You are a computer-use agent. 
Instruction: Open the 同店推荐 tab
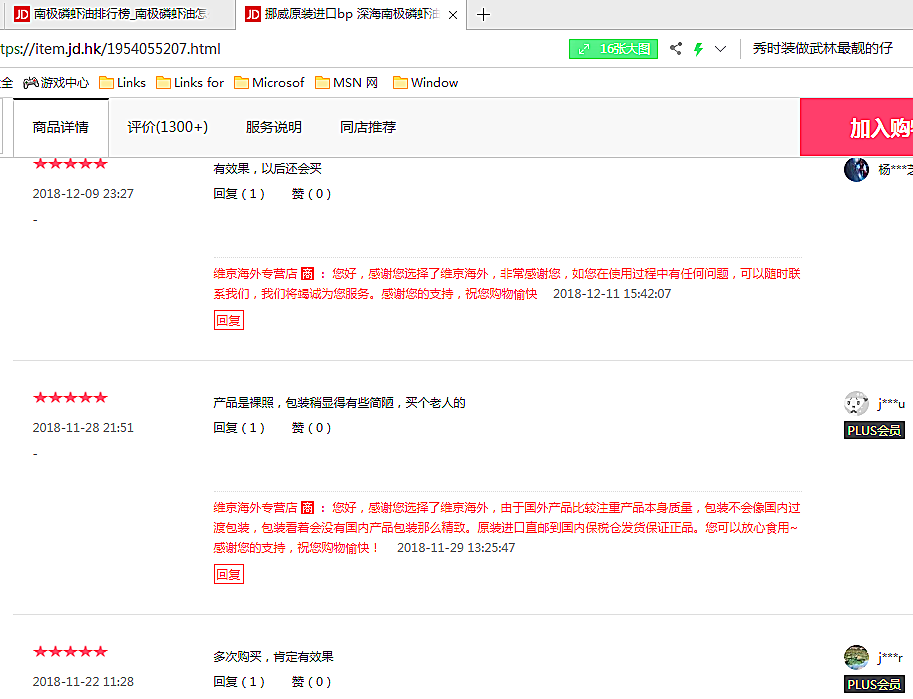(368, 127)
